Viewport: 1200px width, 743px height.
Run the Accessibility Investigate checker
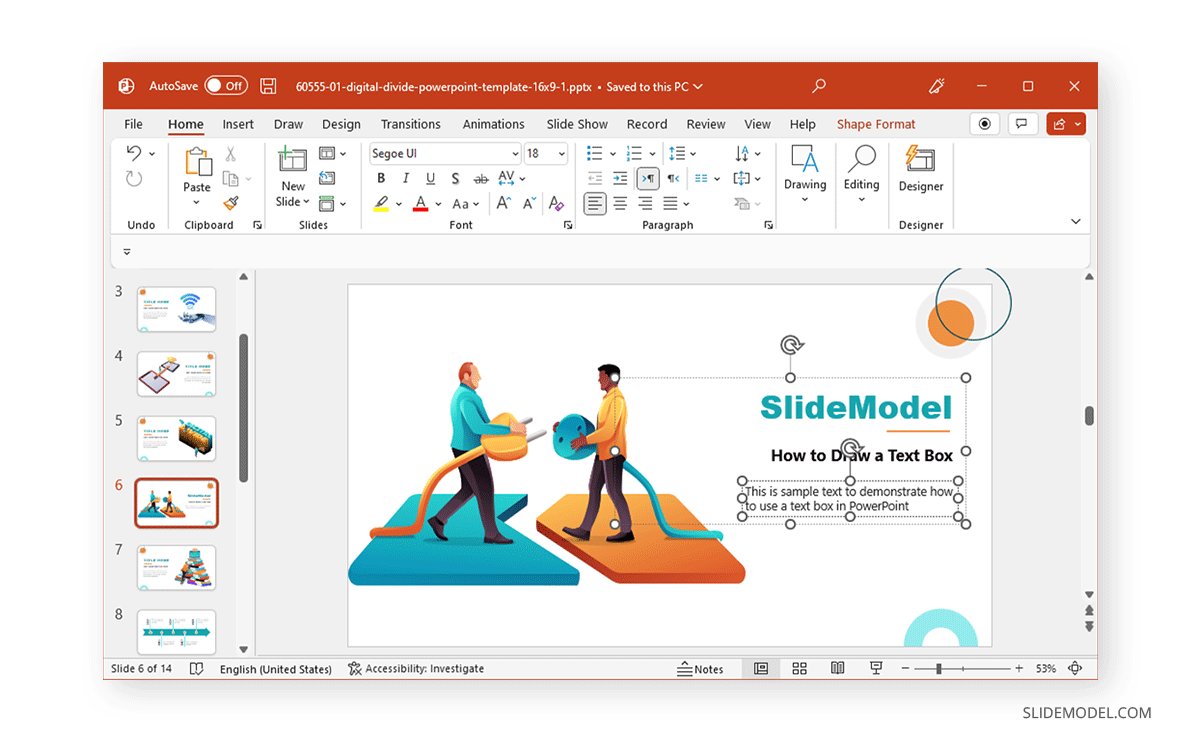click(417, 668)
